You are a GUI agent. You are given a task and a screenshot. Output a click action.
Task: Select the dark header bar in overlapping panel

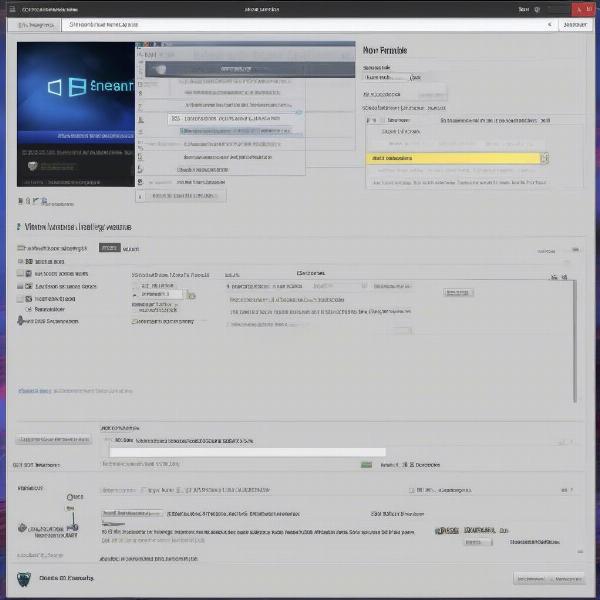tap(250, 69)
